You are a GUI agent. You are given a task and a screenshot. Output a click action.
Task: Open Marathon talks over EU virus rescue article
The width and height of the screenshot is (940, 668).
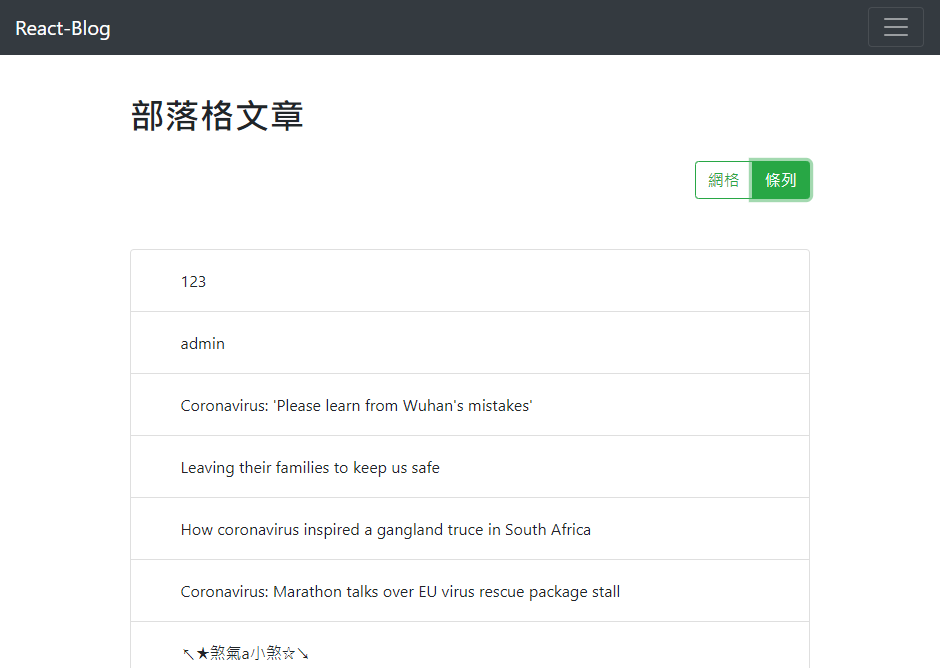point(470,591)
